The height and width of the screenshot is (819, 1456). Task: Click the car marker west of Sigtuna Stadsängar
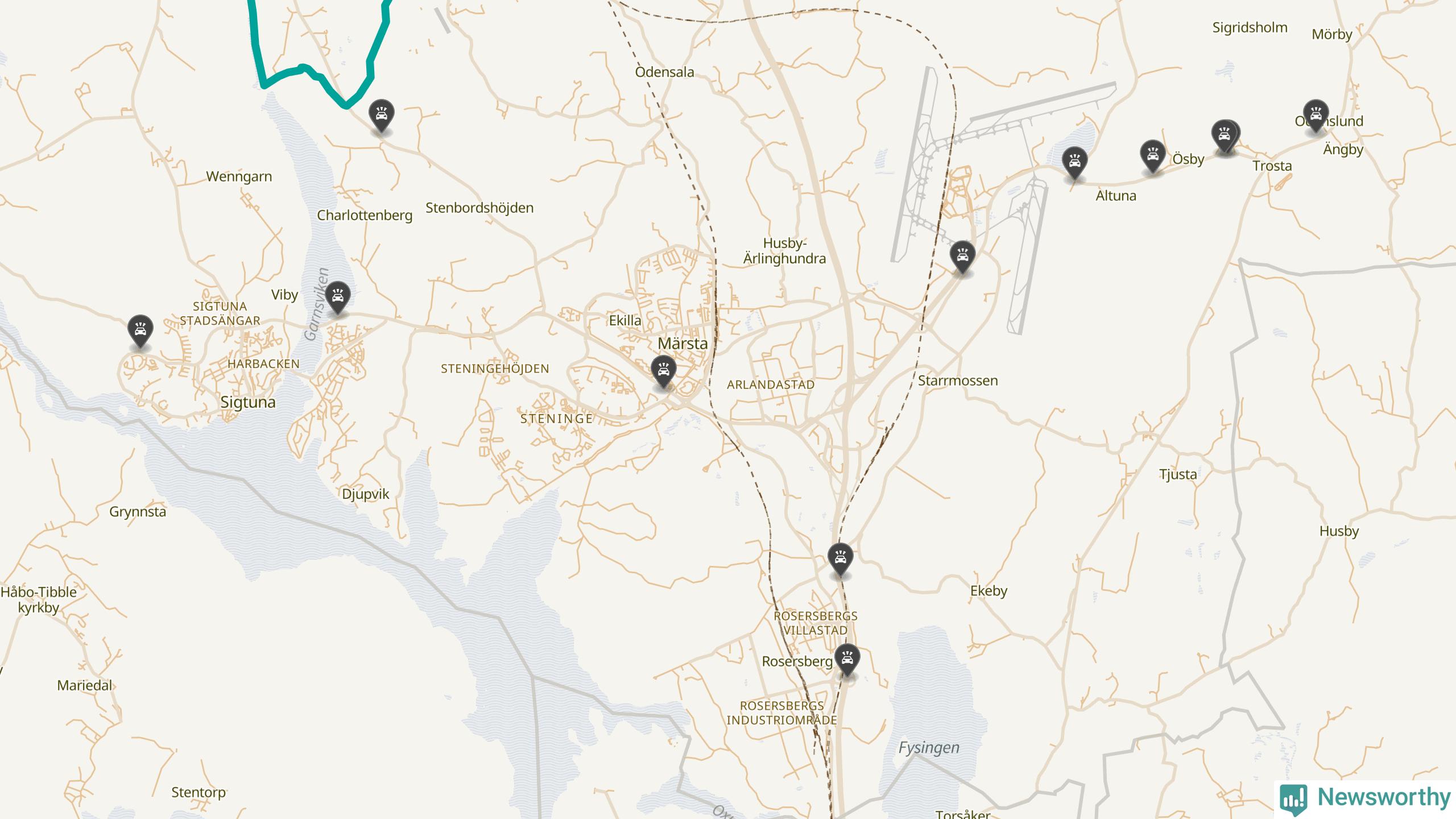point(140,330)
